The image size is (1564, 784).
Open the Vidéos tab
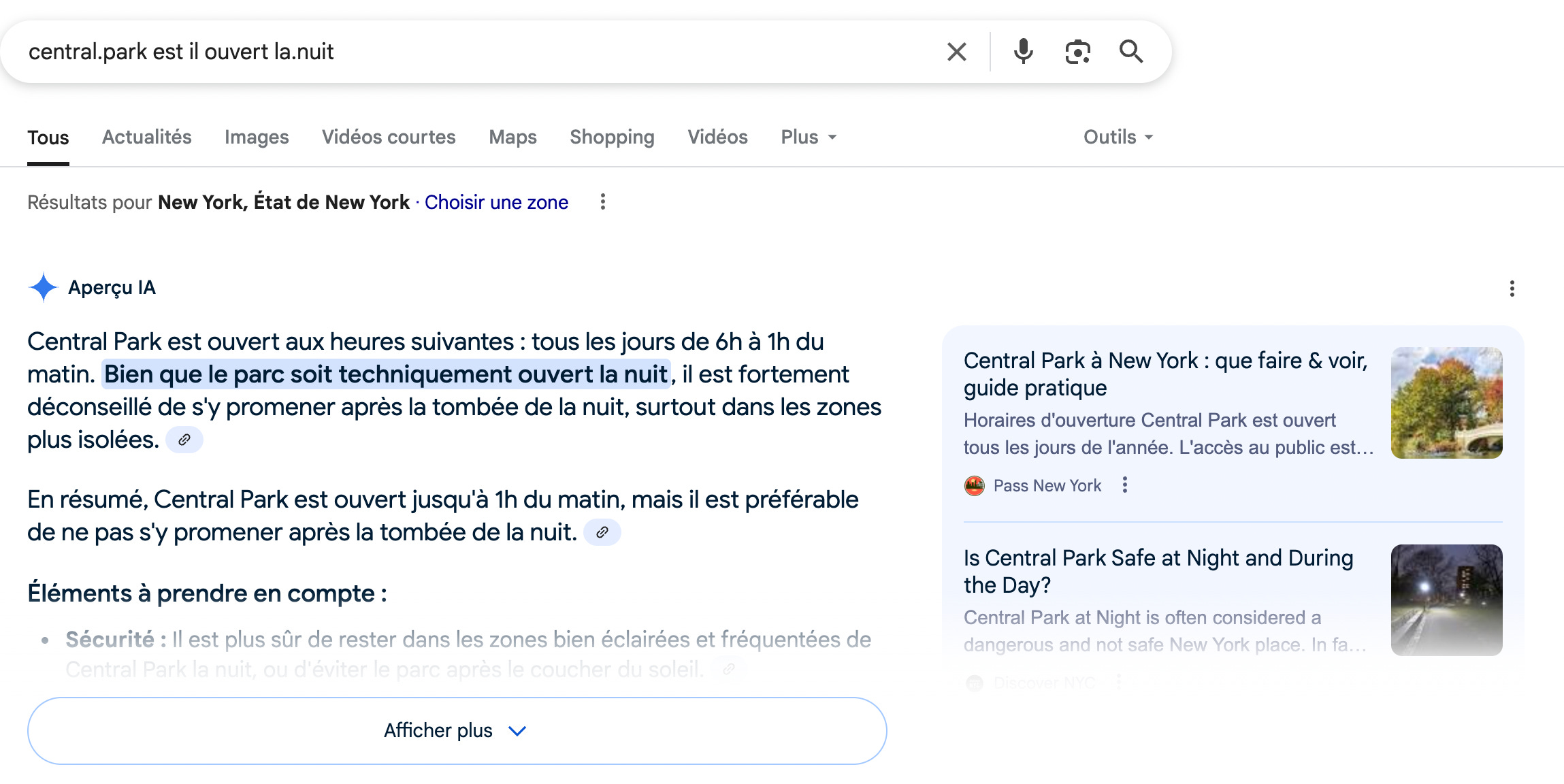pos(717,137)
